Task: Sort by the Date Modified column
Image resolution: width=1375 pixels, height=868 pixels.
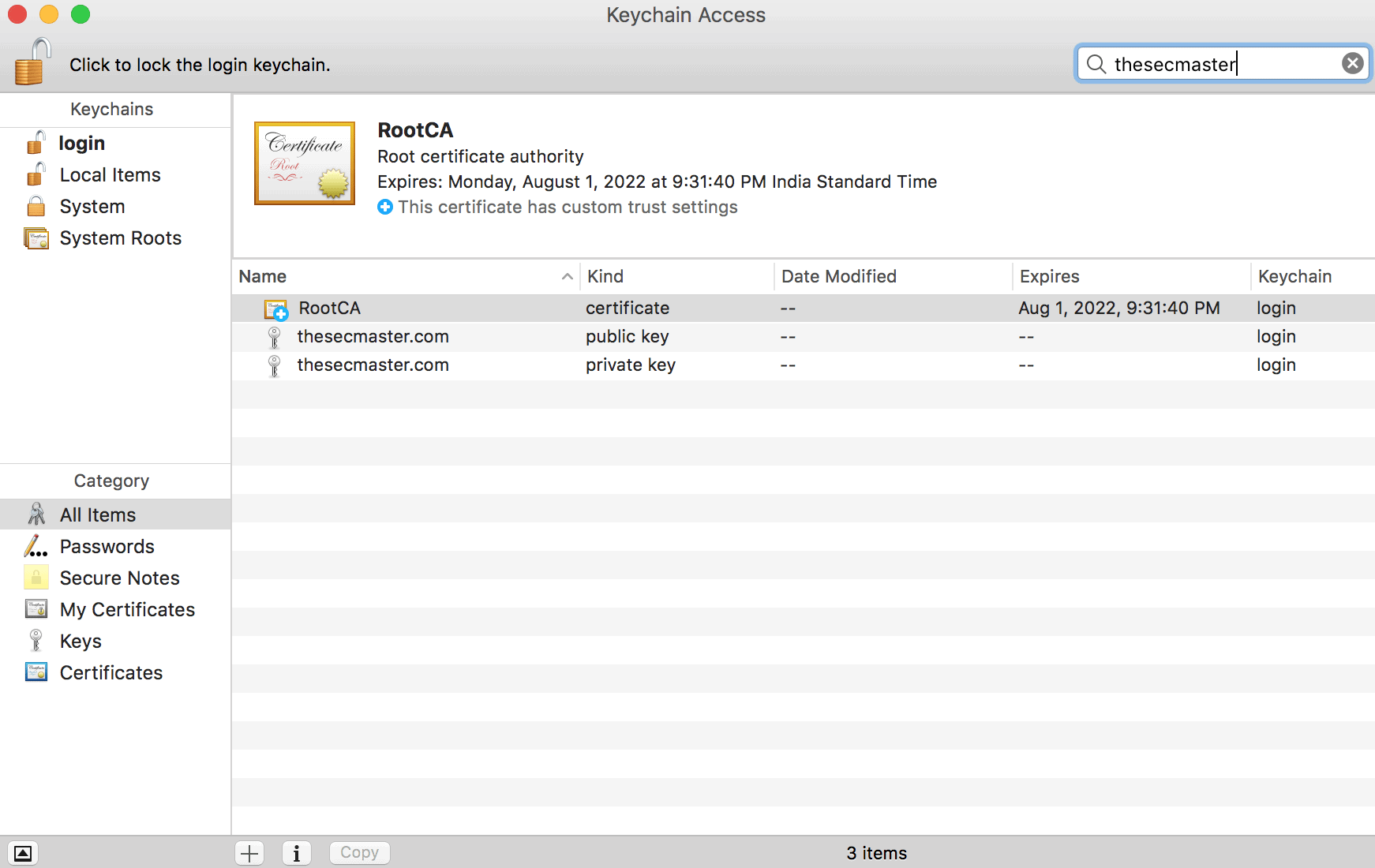Action: [894, 276]
